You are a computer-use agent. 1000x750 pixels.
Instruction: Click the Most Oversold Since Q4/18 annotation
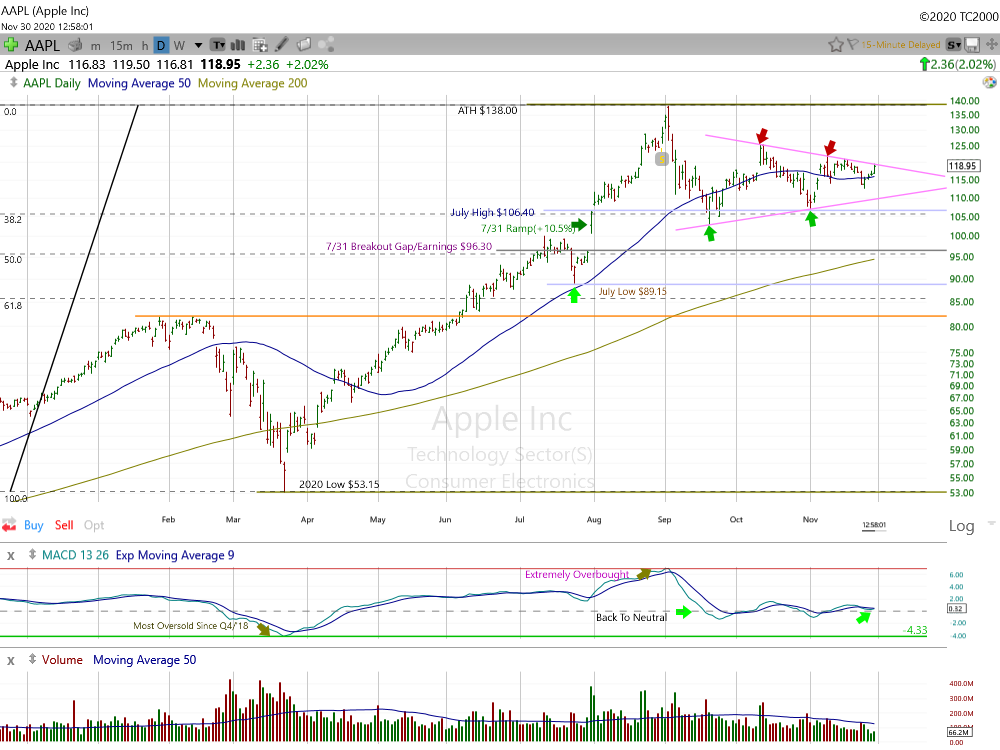click(191, 626)
